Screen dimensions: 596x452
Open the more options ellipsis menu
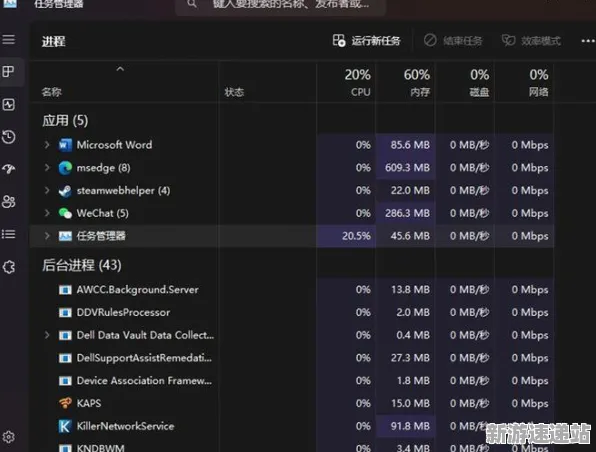click(588, 41)
